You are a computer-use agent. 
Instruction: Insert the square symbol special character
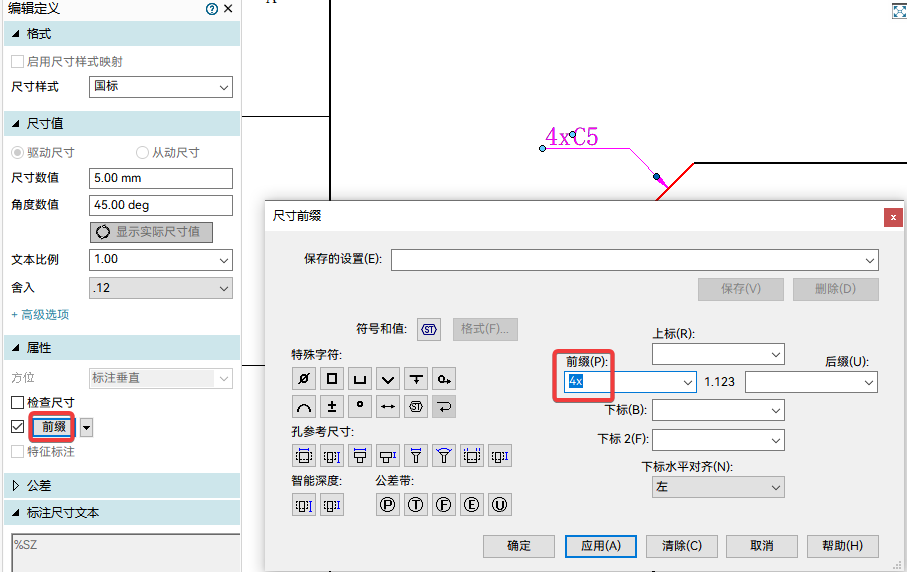[332, 379]
